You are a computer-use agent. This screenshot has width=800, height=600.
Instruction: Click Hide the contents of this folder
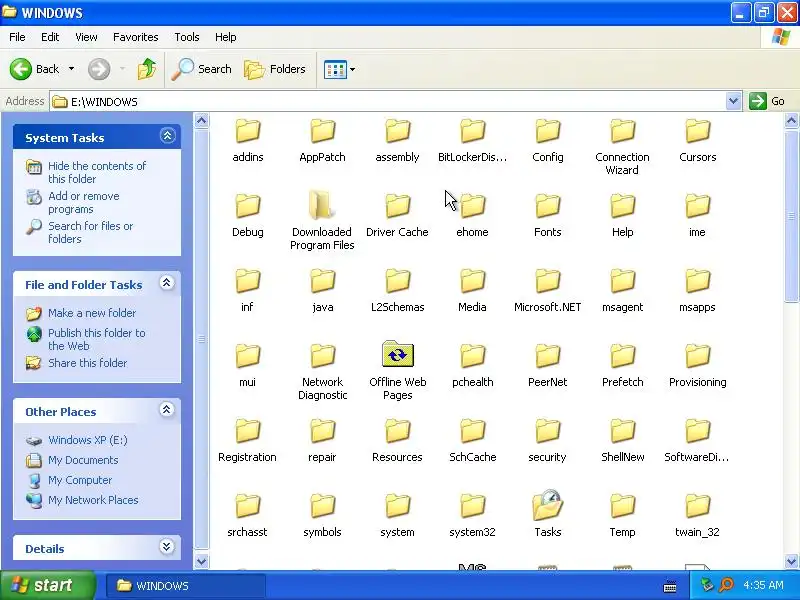click(x=97, y=172)
